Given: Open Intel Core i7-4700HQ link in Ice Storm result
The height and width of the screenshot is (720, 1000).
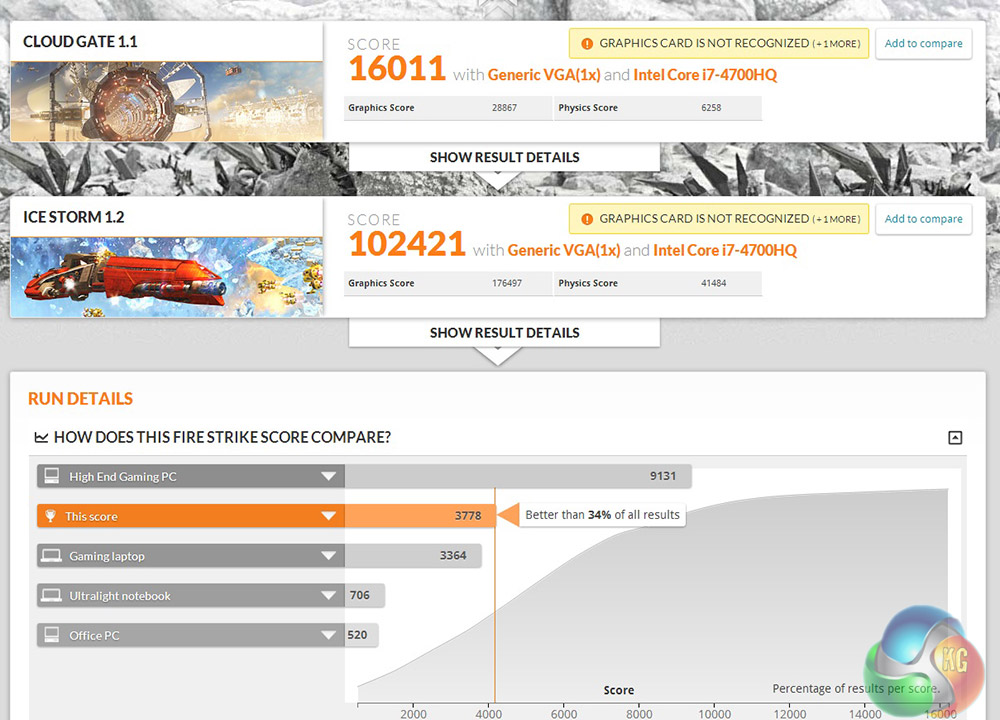Looking at the screenshot, I should (724, 251).
